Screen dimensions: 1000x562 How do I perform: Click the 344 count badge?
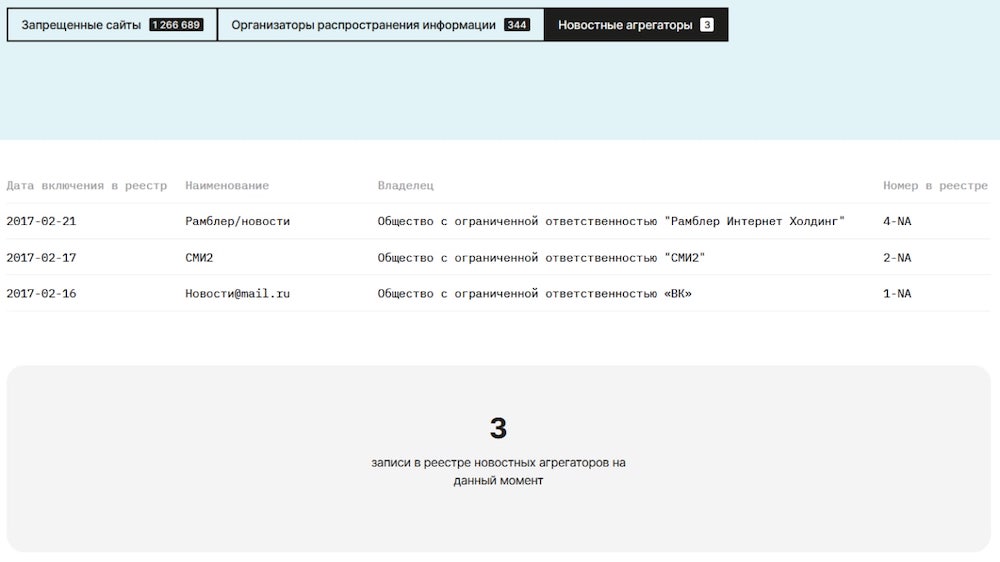(517, 25)
